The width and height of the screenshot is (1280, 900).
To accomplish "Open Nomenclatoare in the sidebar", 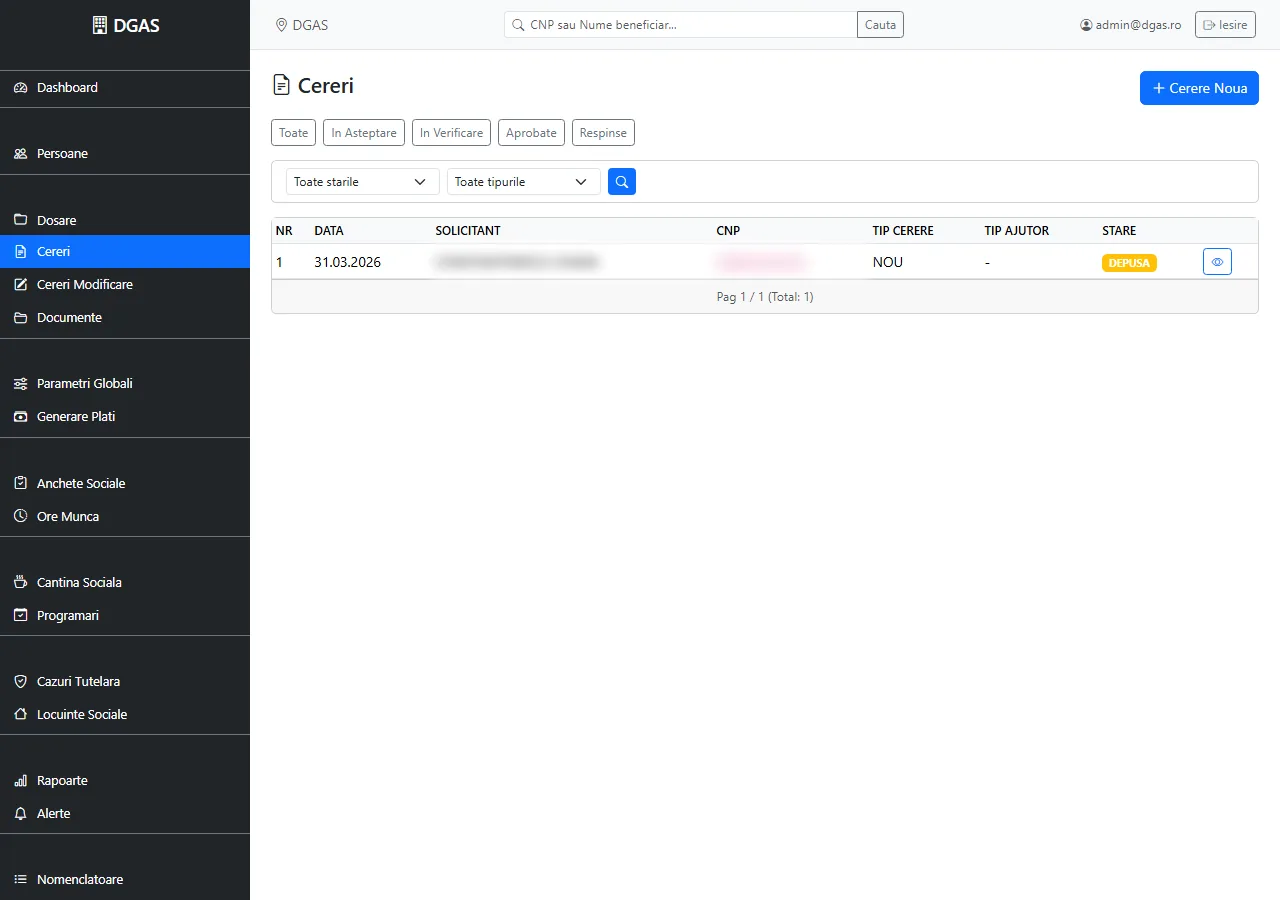I will point(125,880).
